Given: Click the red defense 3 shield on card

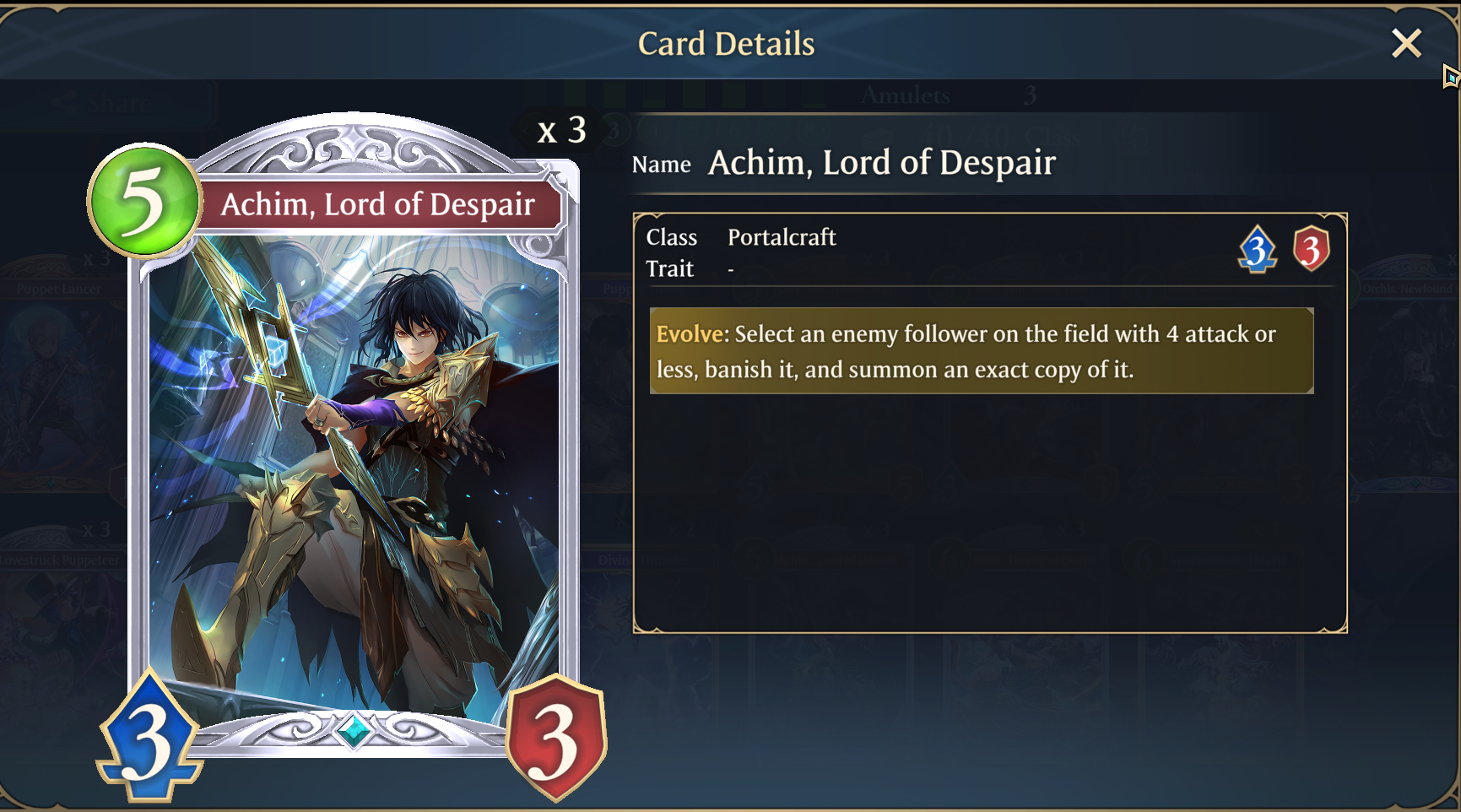Looking at the screenshot, I should pyautogui.click(x=556, y=737).
